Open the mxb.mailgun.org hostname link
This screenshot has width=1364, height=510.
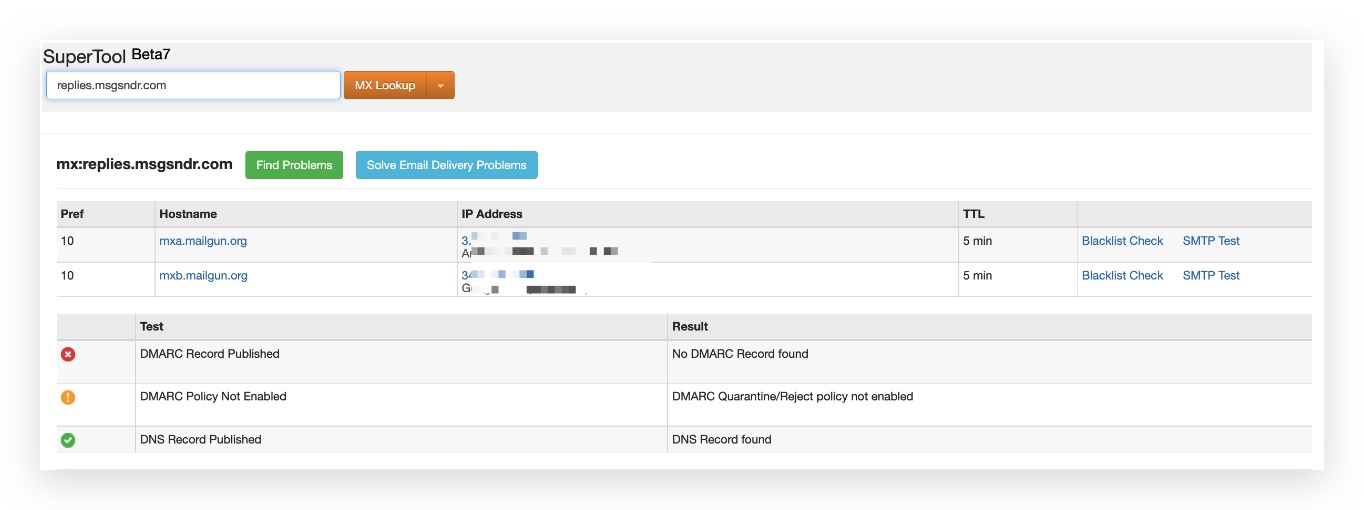[203, 276]
